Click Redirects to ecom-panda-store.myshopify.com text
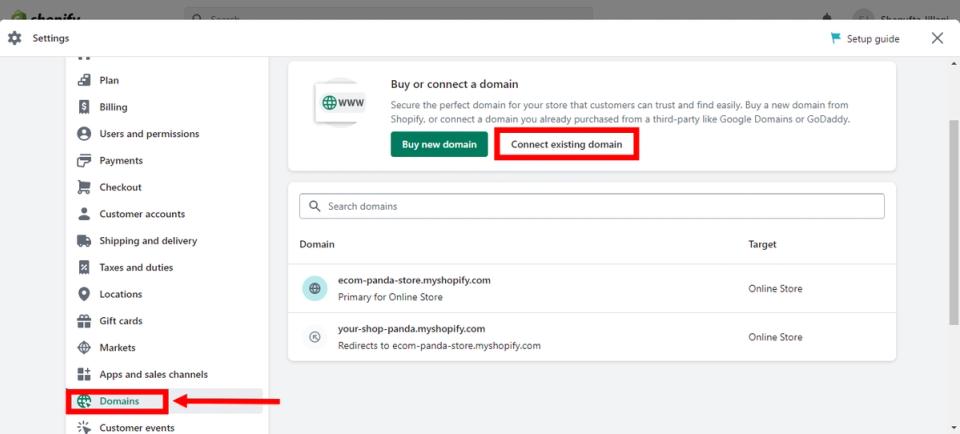This screenshot has width=960, height=434. [439, 346]
